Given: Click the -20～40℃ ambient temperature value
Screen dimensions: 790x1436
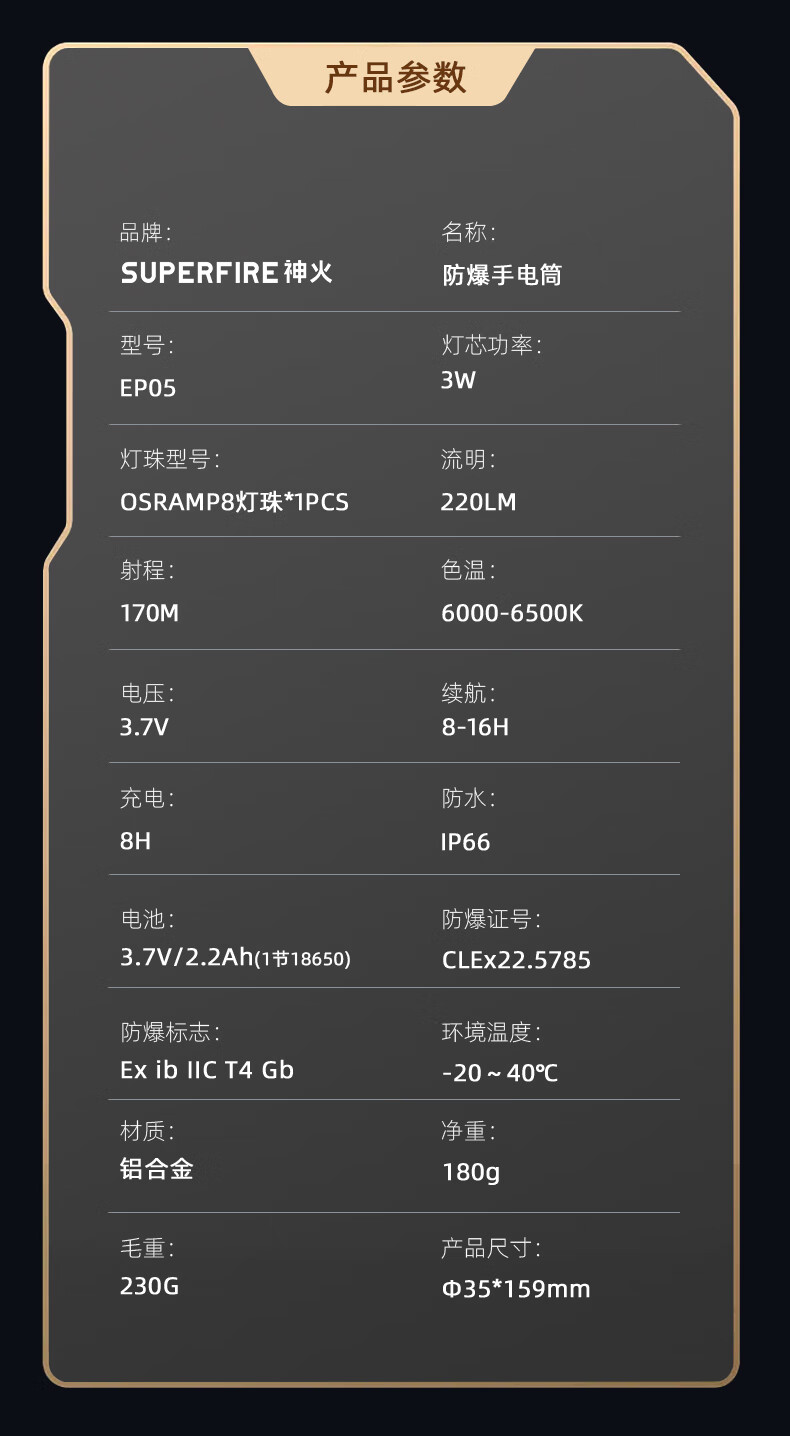Looking at the screenshot, I should [x=500, y=1074].
